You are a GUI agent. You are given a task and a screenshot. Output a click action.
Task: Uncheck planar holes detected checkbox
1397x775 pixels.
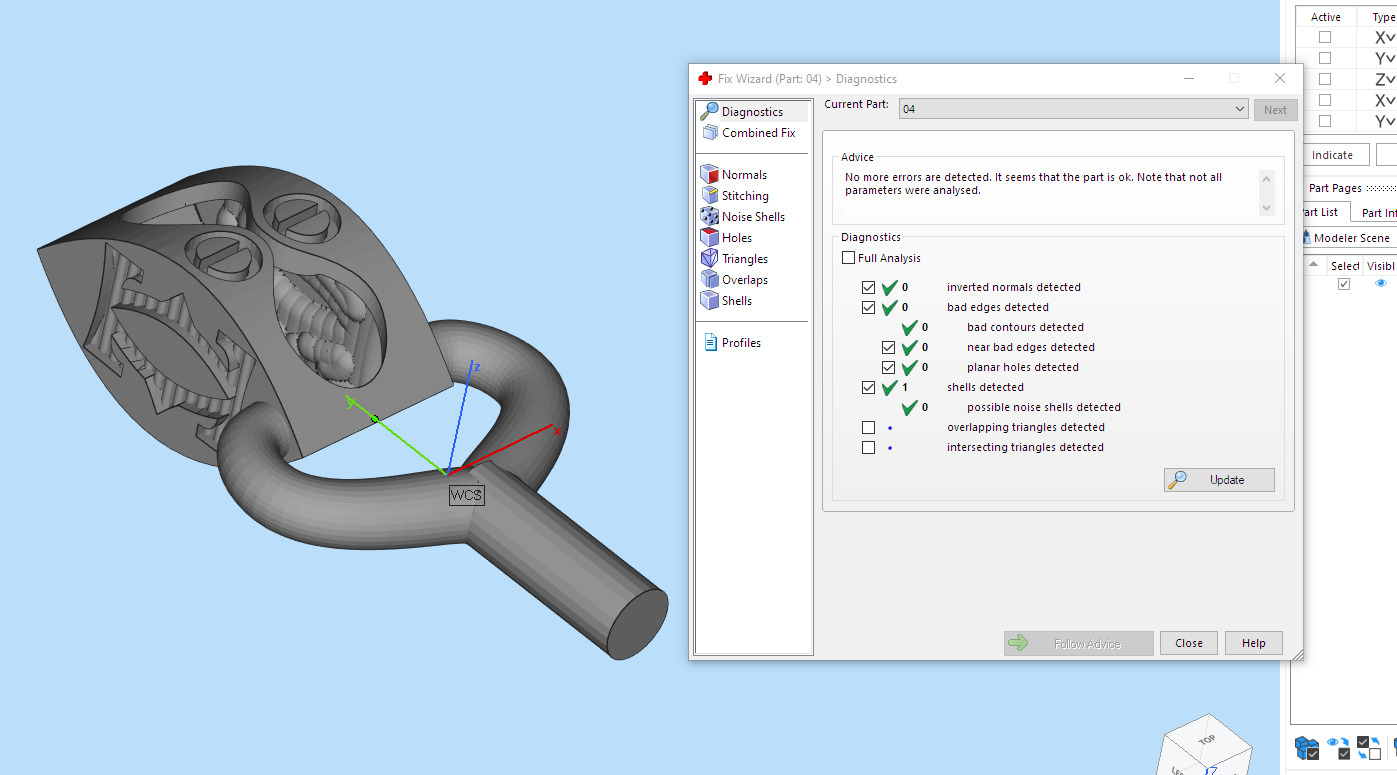(x=888, y=368)
